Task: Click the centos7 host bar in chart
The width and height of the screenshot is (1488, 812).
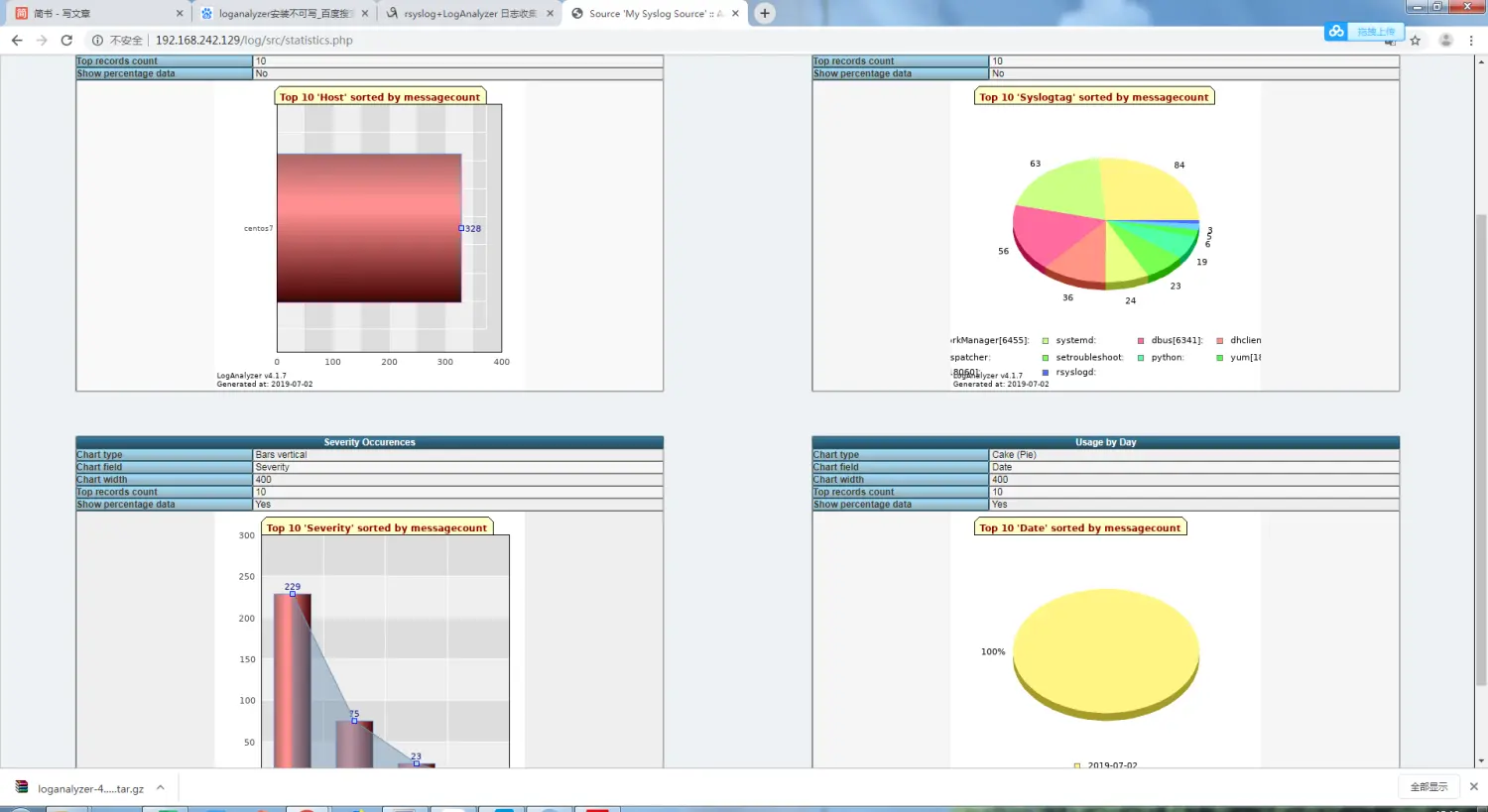Action: pyautogui.click(x=369, y=228)
